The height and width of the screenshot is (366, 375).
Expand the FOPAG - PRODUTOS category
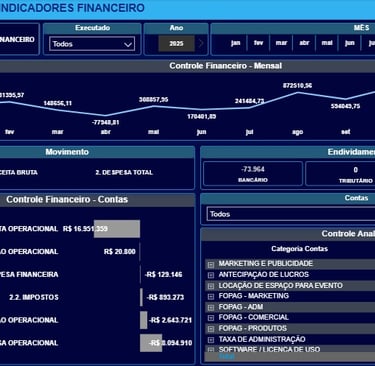211,329
